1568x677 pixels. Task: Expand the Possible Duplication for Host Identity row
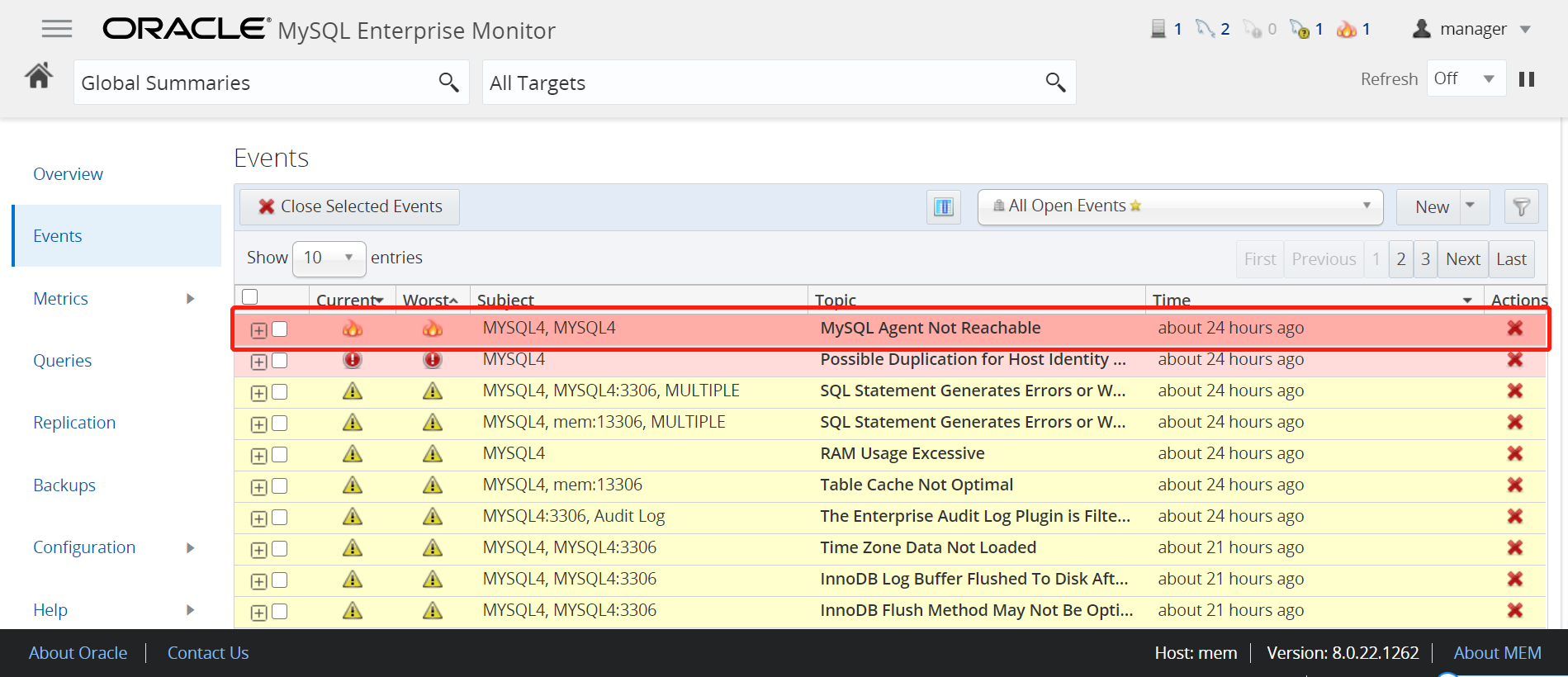click(258, 362)
